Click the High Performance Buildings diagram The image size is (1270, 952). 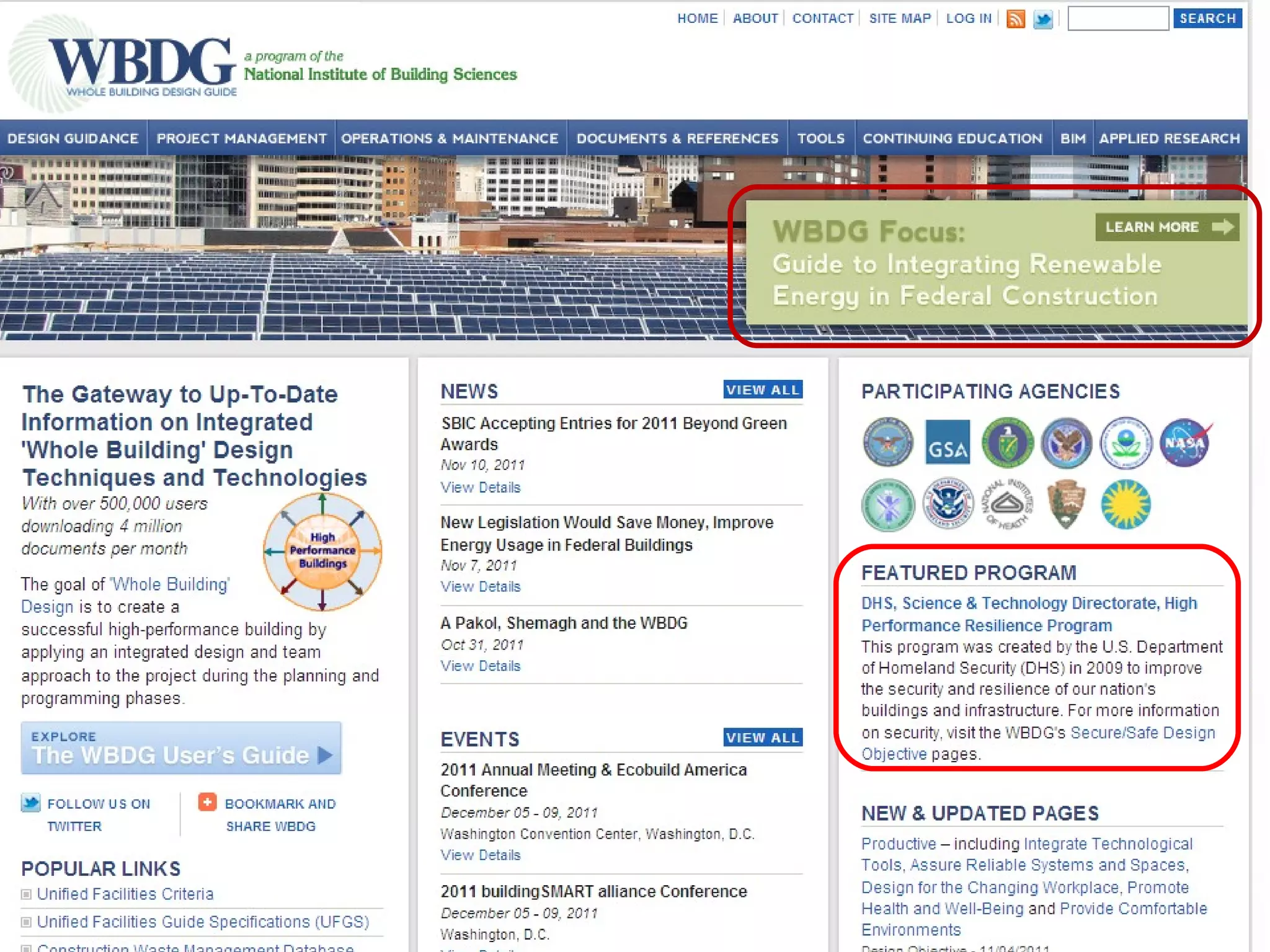click(x=322, y=551)
